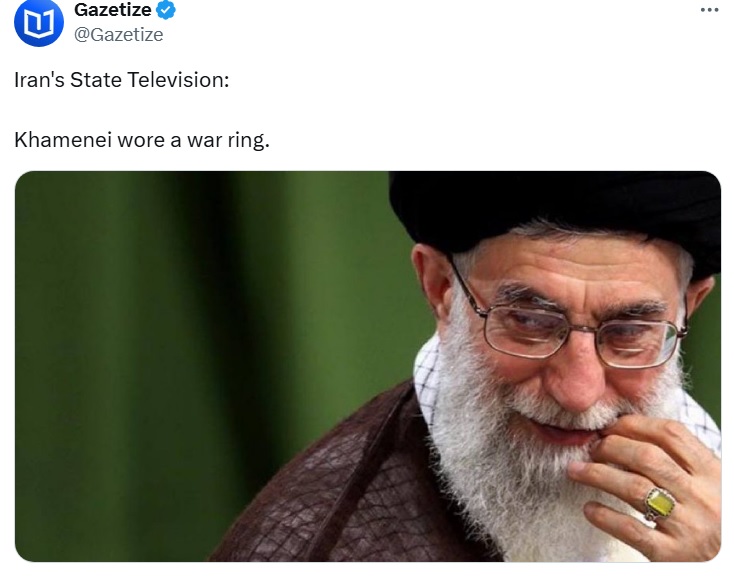Viewport: 734px width, 576px height.
Task: Click the Gazetize display name
Action: tap(112, 10)
